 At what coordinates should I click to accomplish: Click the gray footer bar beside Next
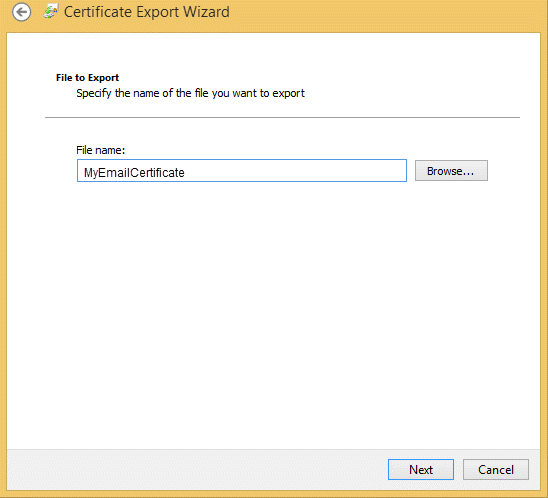click(x=196, y=470)
